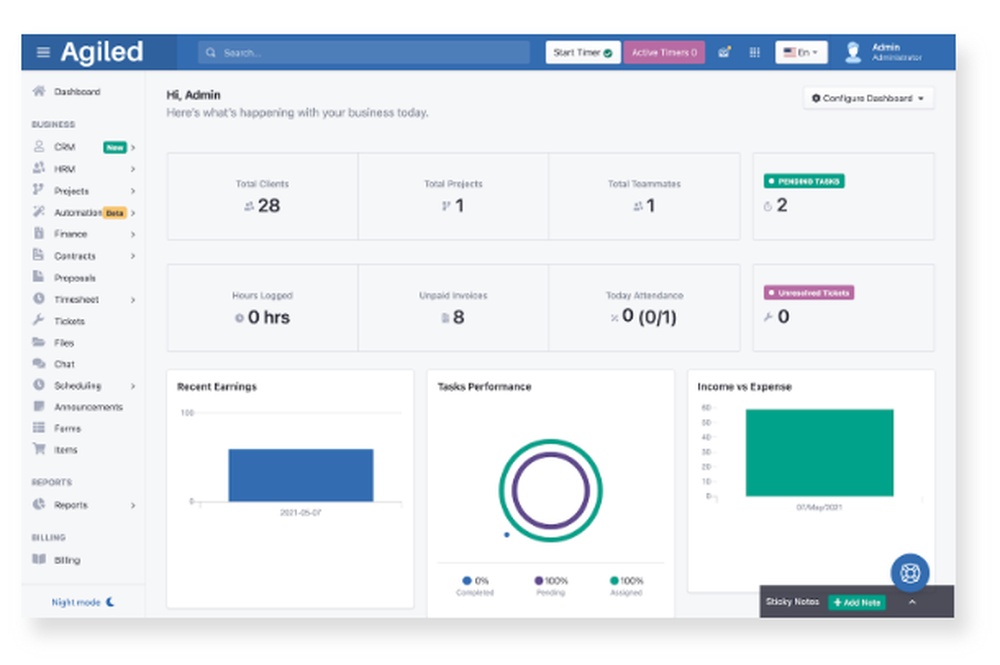Click the HRM people icon
Image resolution: width=1000 pixels, height=665 pixels.
click(39, 168)
